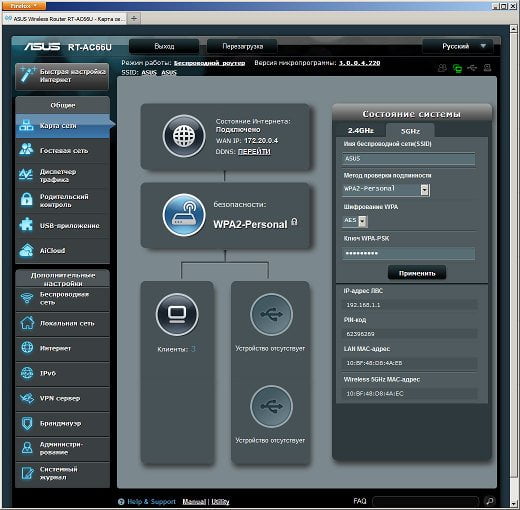This screenshot has height=510, width=520.
Task: Click the USB status icon in header
Action: (x=472, y=68)
